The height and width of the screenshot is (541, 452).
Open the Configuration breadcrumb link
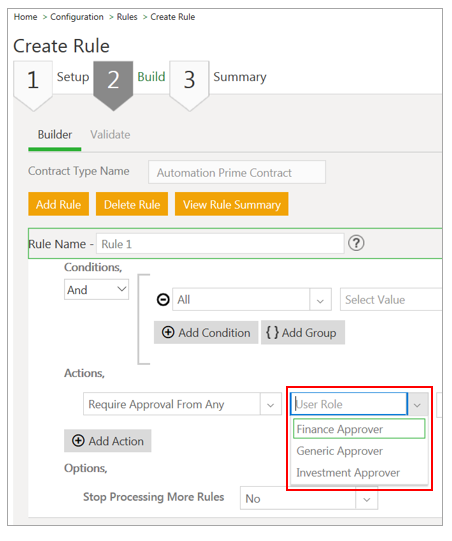(x=77, y=17)
